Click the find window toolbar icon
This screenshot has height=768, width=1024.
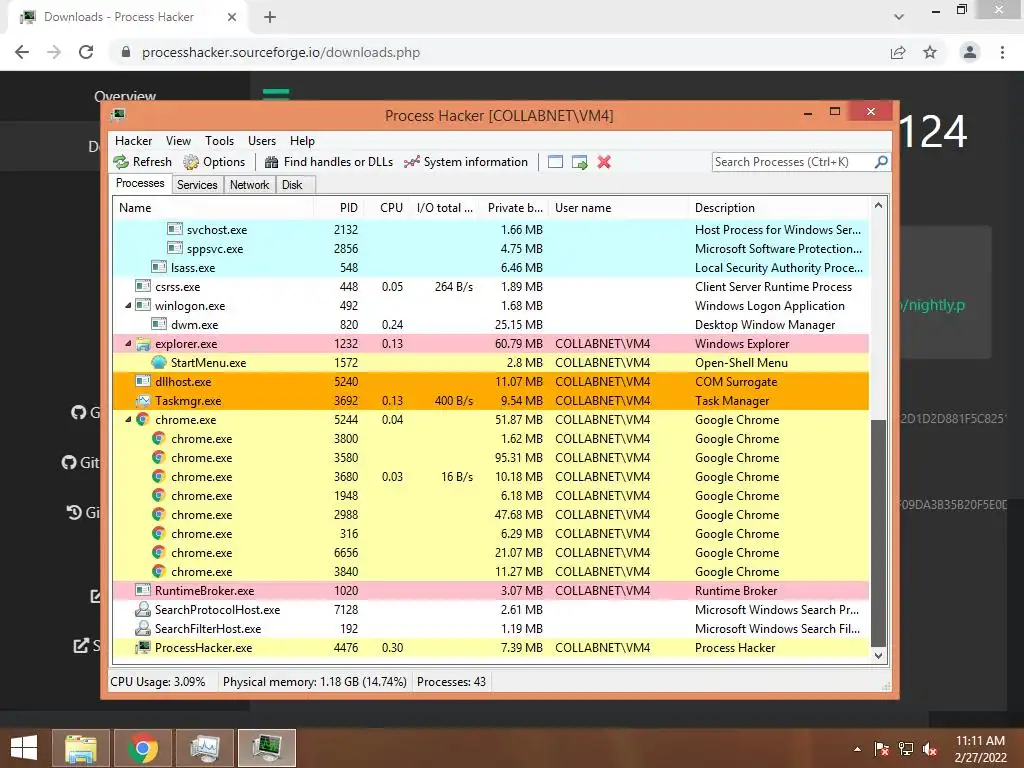555,162
